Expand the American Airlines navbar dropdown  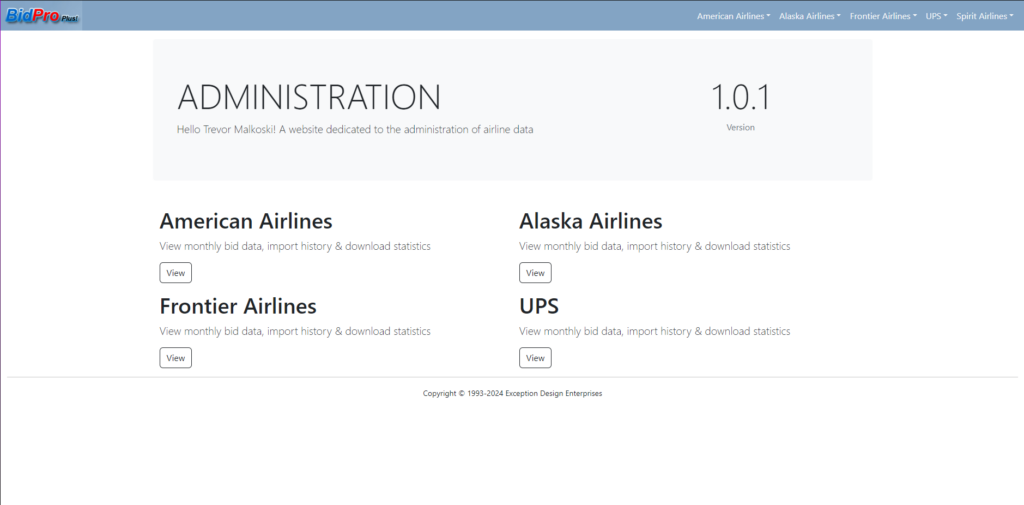point(733,16)
